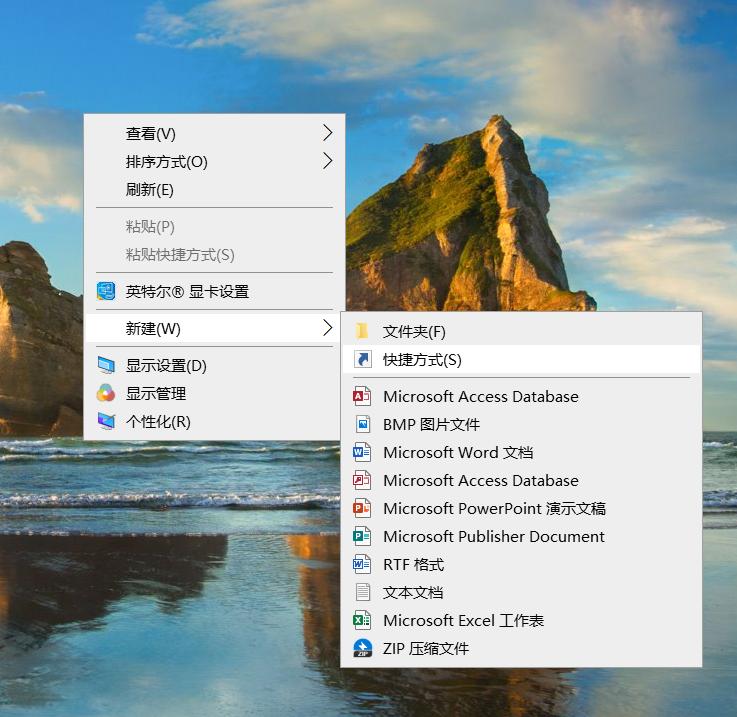Create a new RTF 格式 file
The height and width of the screenshot is (717, 737).
tap(521, 564)
